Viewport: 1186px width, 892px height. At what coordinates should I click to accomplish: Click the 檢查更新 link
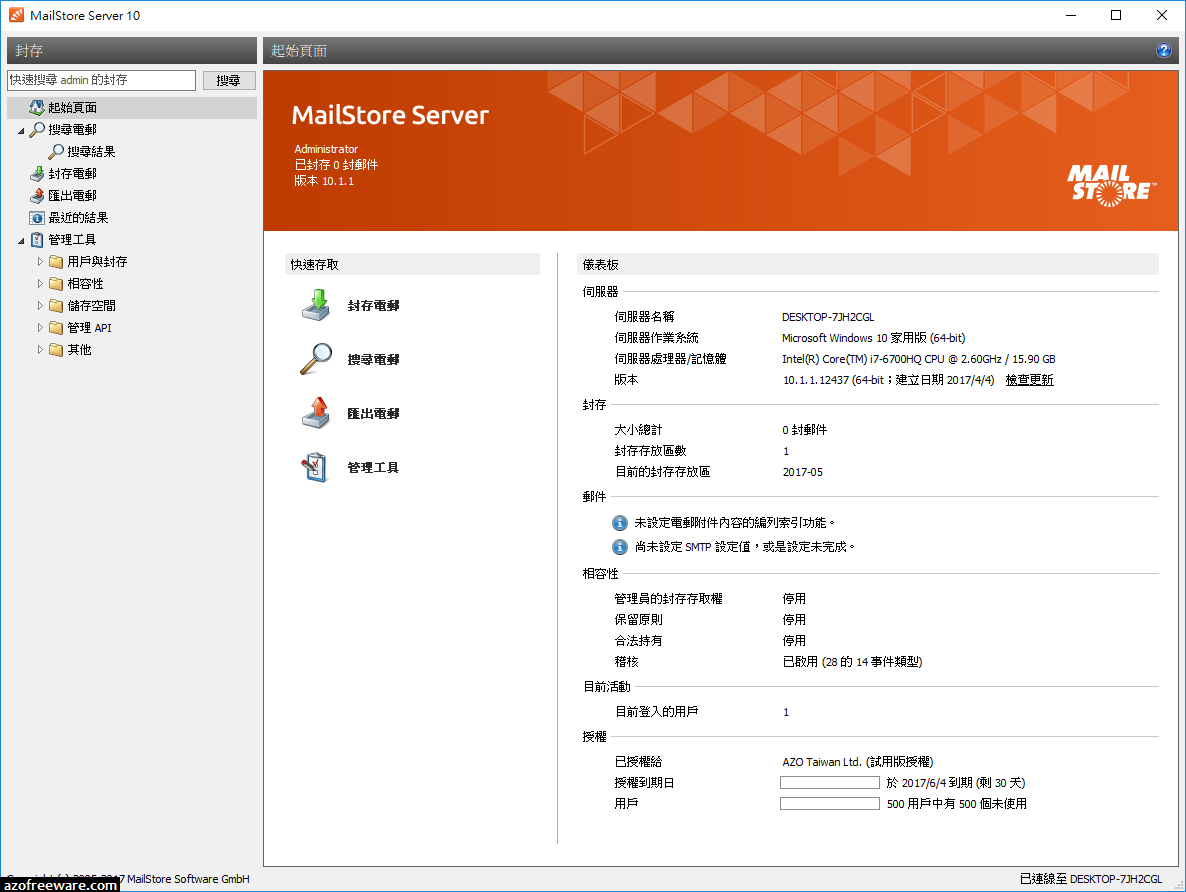(1029, 379)
